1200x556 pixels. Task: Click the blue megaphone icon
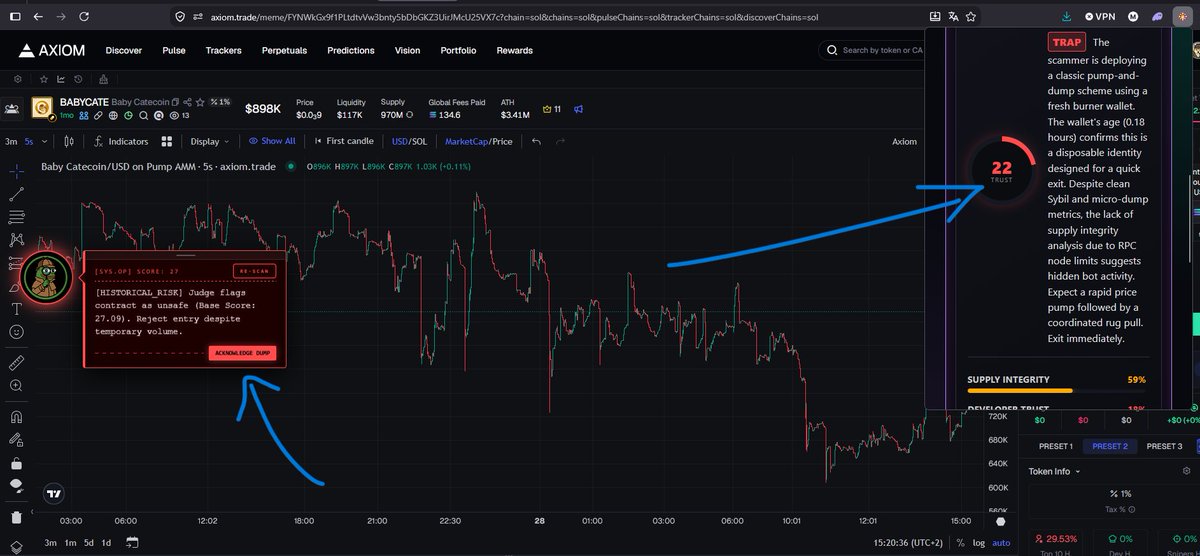[578, 109]
